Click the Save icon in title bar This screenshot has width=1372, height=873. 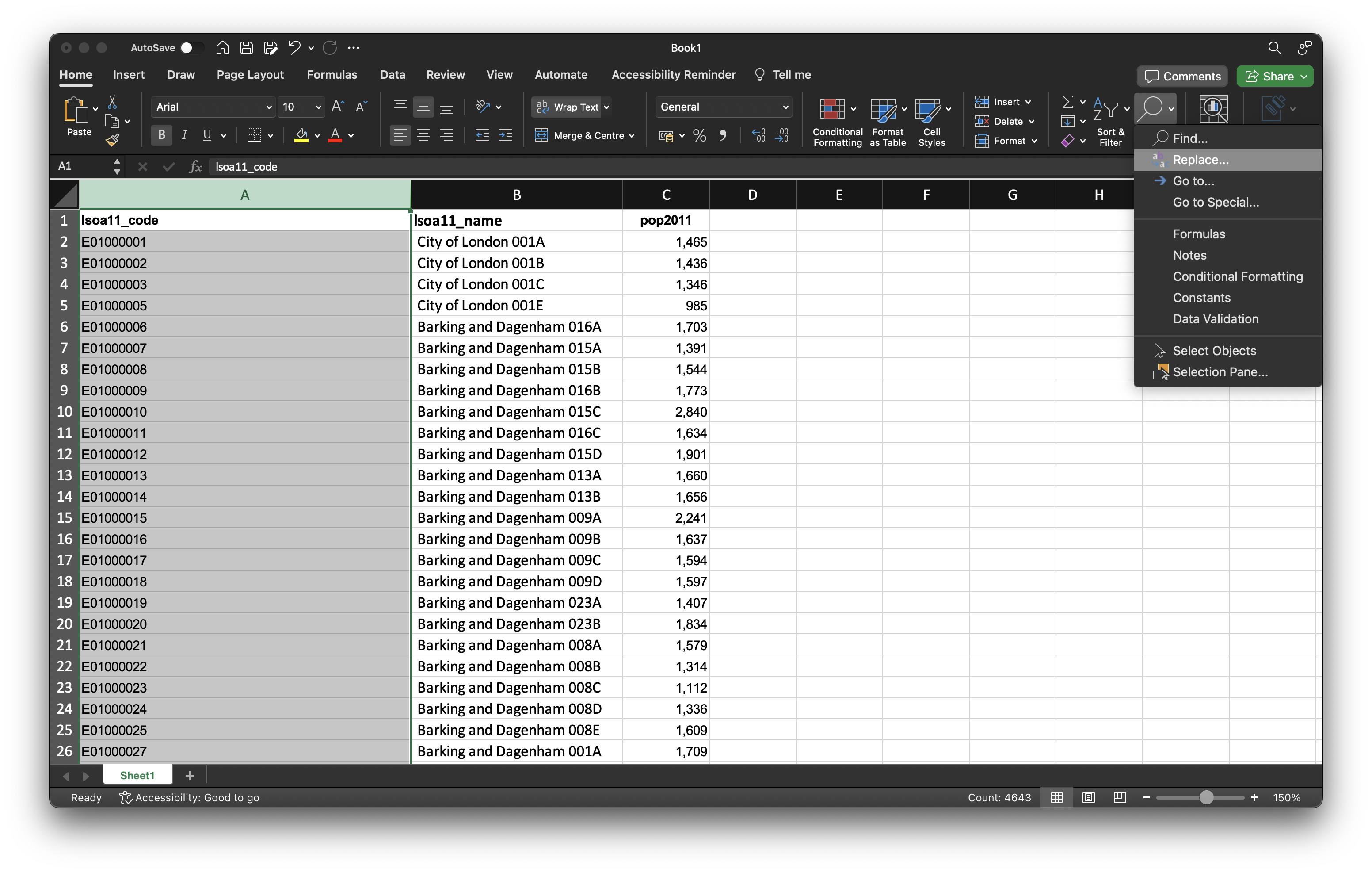point(246,48)
